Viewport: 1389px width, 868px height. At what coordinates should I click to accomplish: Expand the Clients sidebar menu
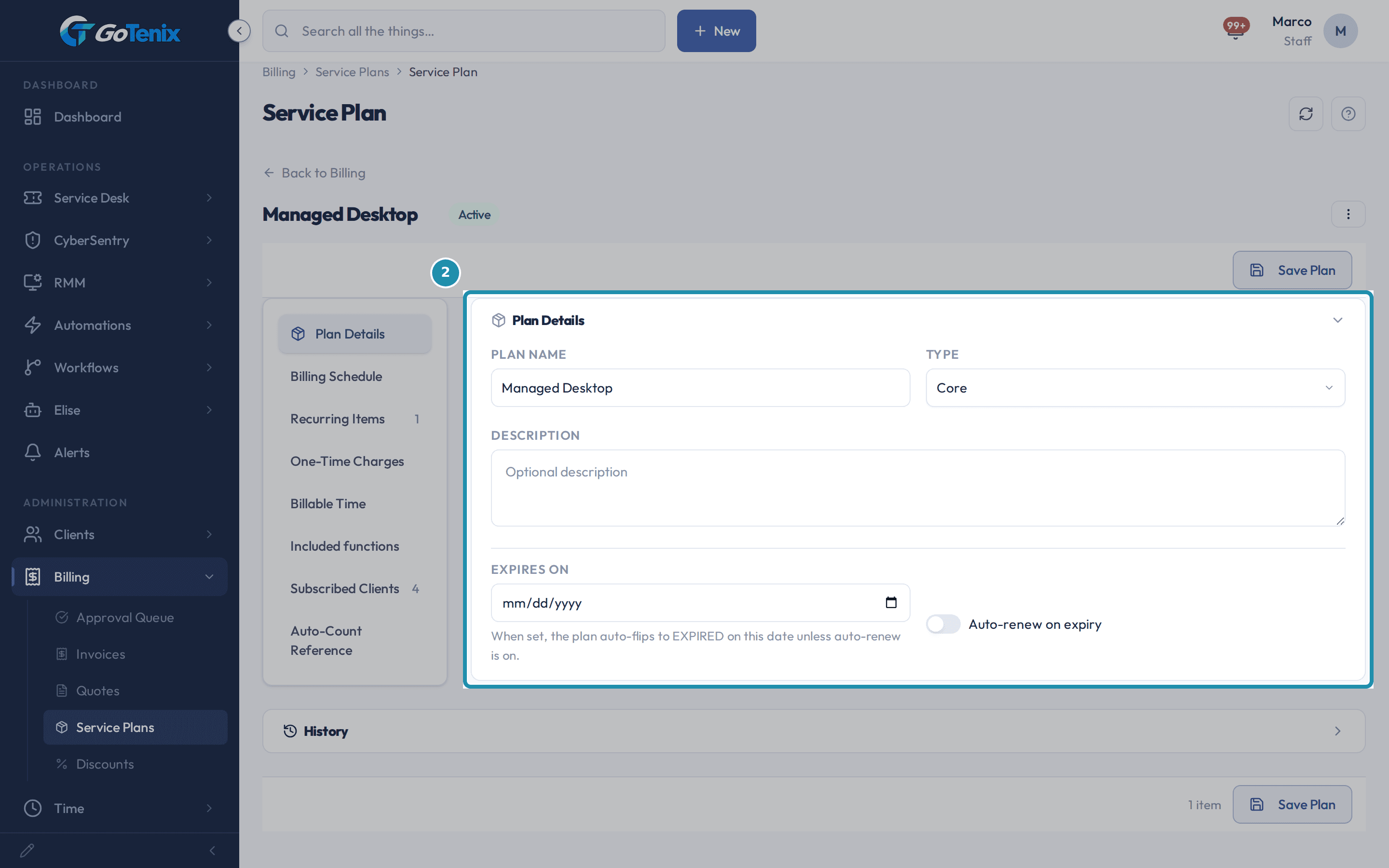(120, 534)
